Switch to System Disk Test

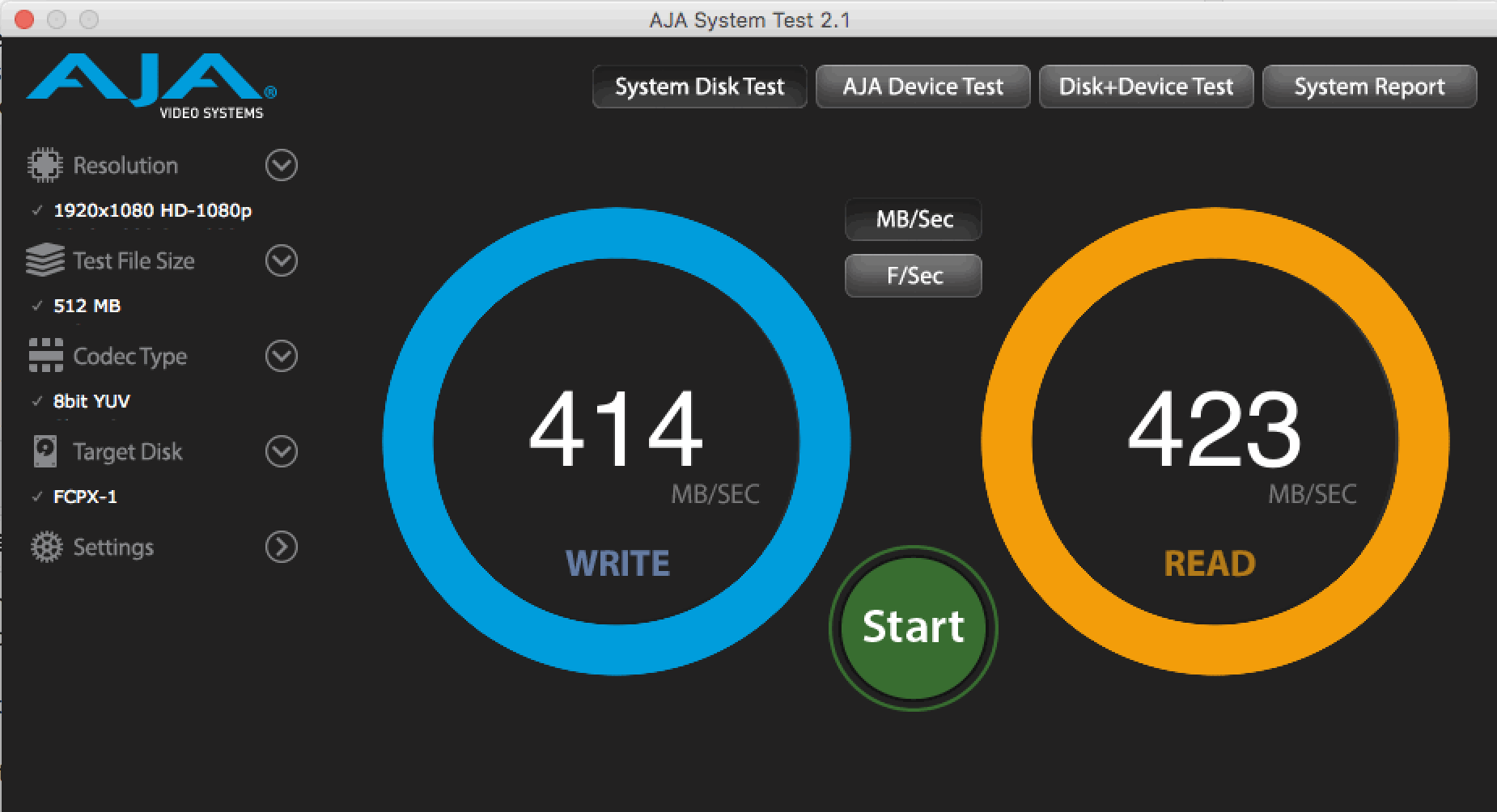(x=699, y=87)
